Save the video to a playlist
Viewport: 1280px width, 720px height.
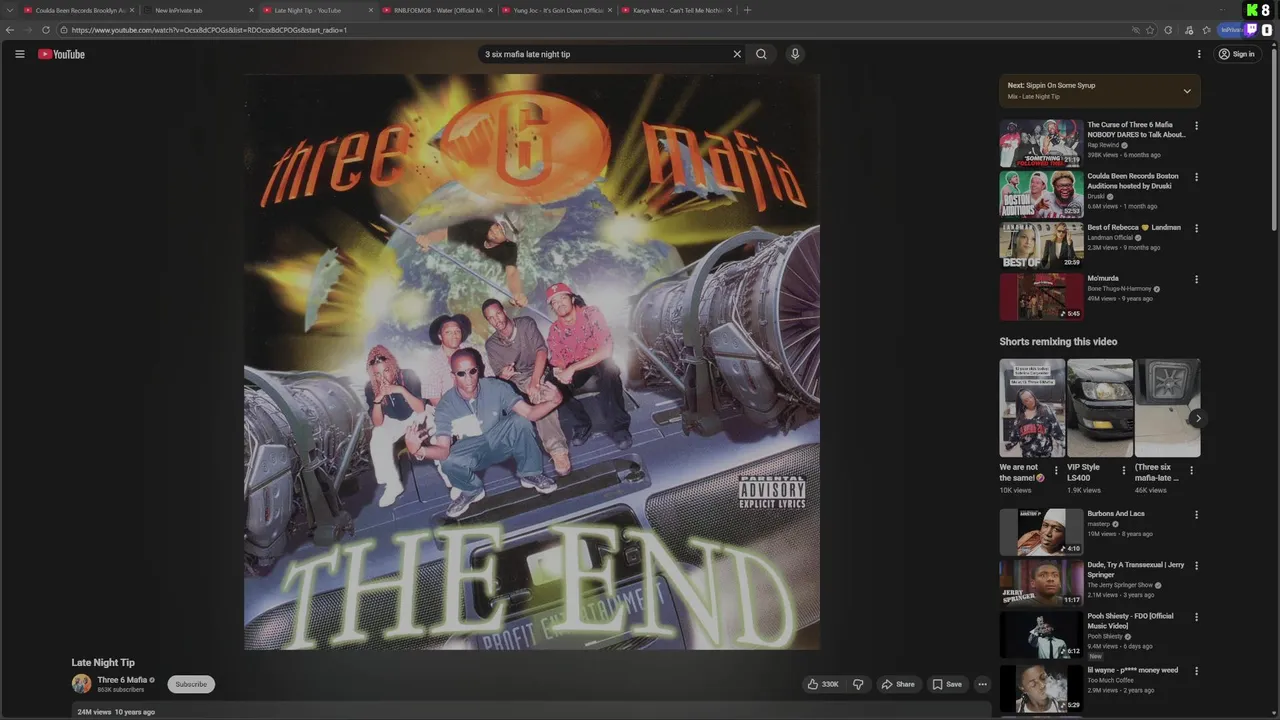point(946,684)
